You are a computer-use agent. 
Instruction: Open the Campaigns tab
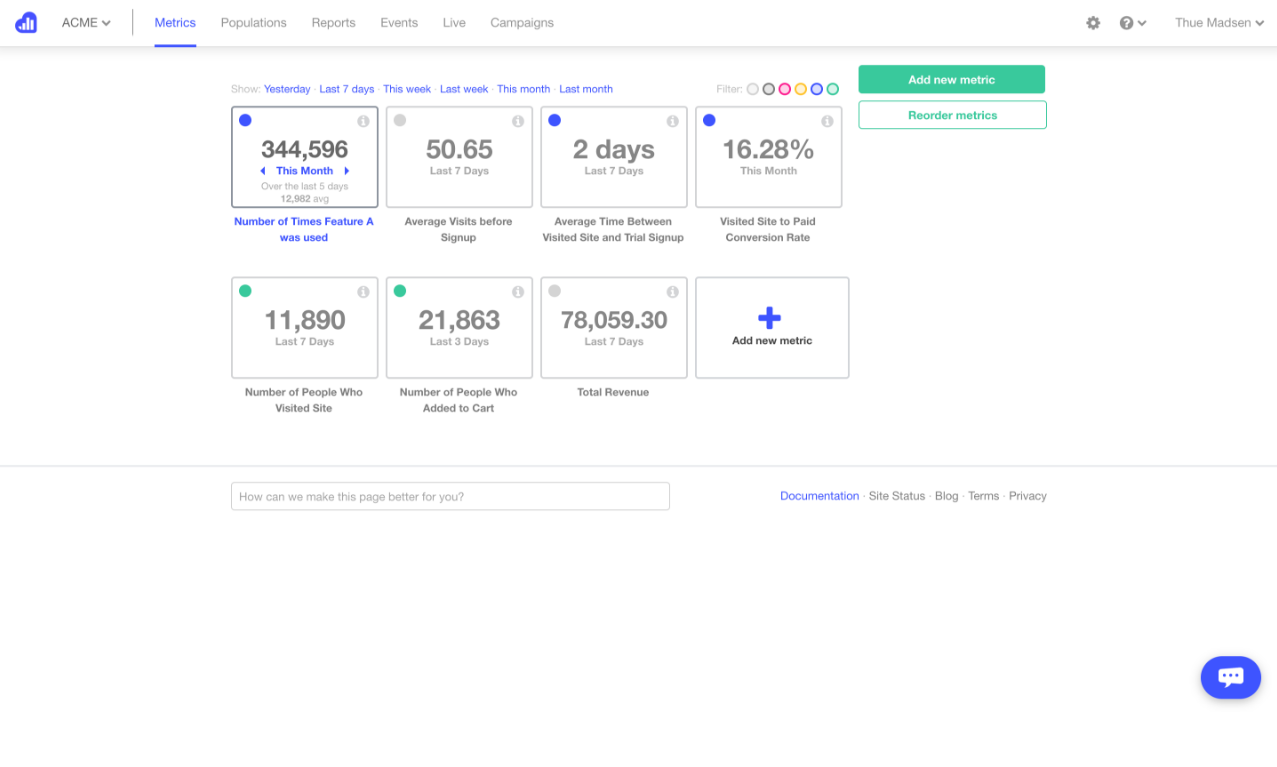[521, 22]
